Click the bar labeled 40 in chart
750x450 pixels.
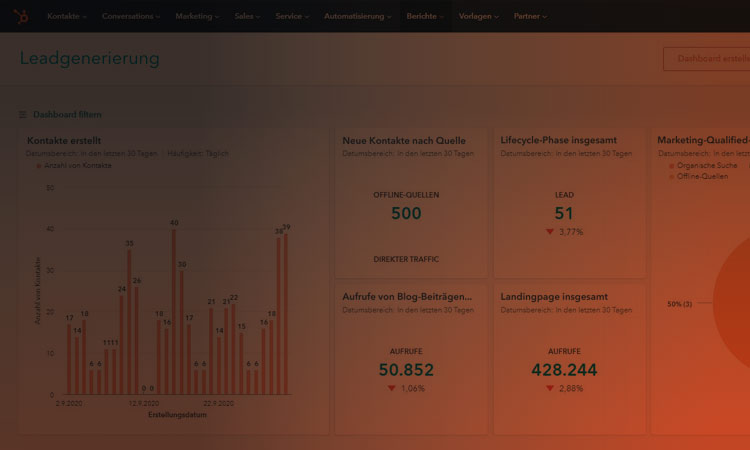point(174,312)
